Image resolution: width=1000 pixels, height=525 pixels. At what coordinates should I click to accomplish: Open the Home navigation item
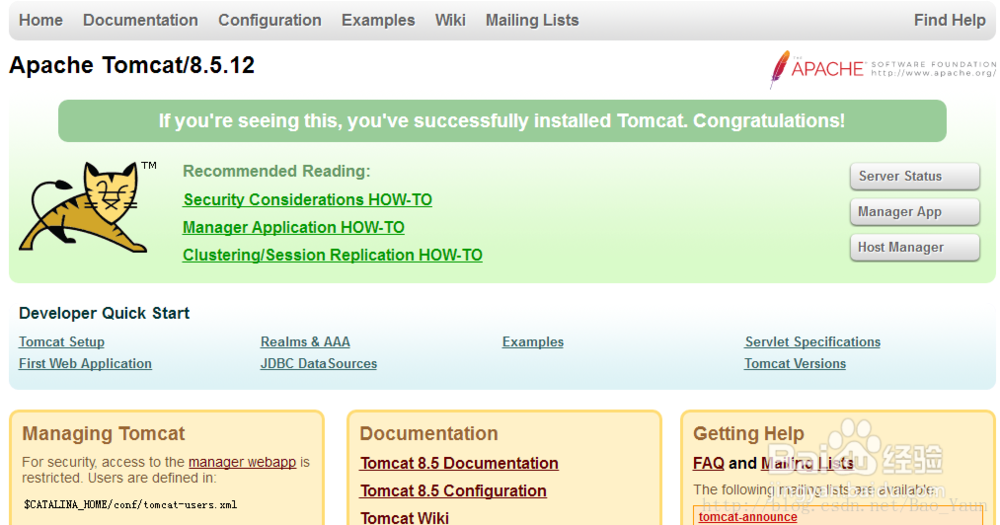(x=41, y=20)
